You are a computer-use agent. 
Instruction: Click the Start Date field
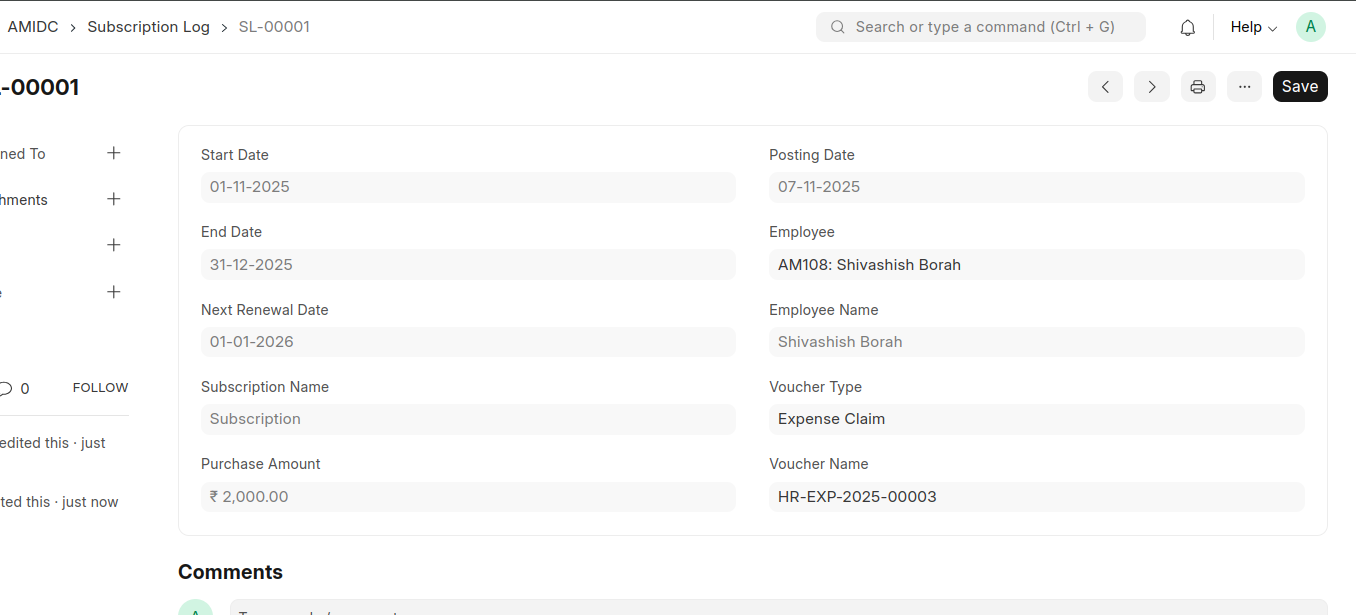coord(468,187)
